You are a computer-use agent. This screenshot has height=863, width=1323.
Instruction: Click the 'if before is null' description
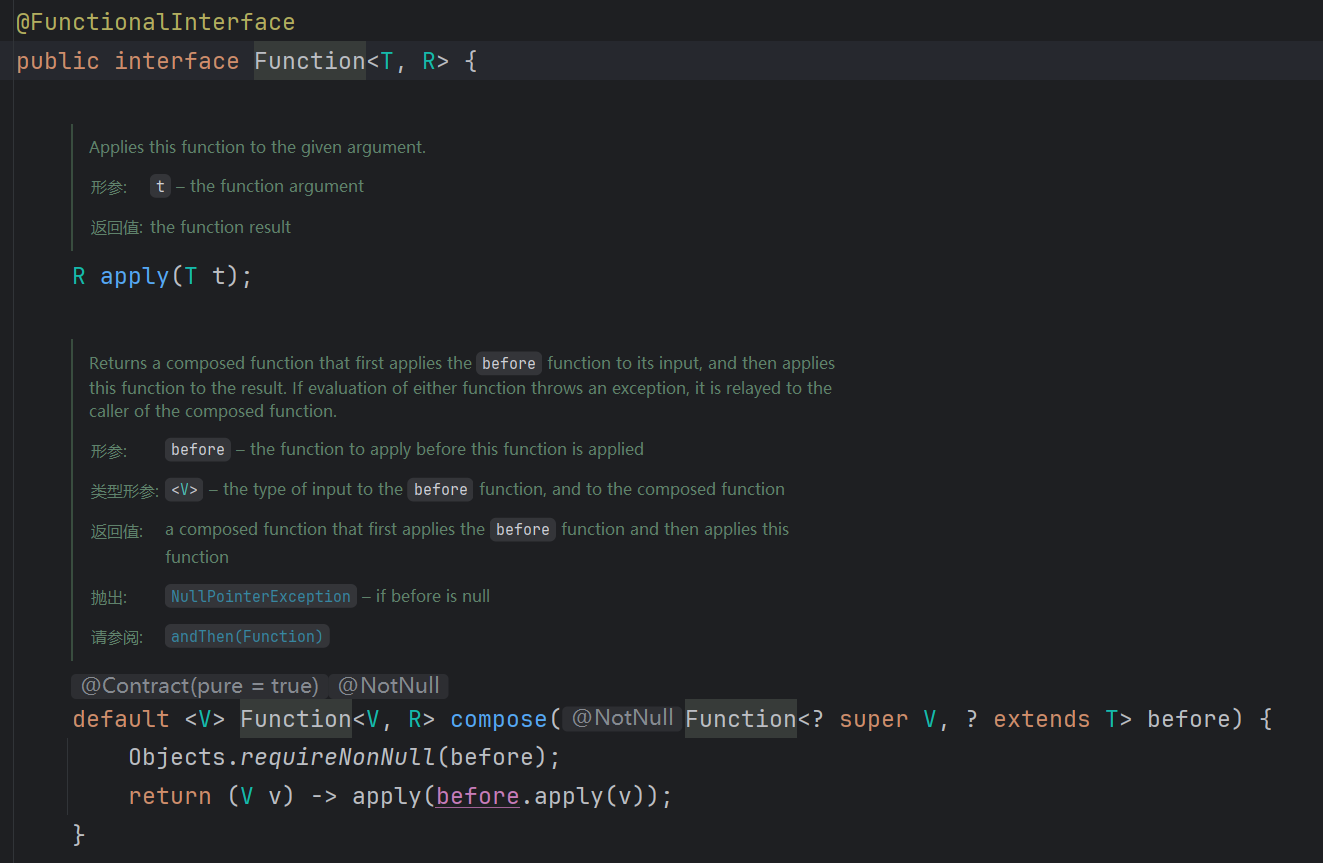[x=433, y=596]
